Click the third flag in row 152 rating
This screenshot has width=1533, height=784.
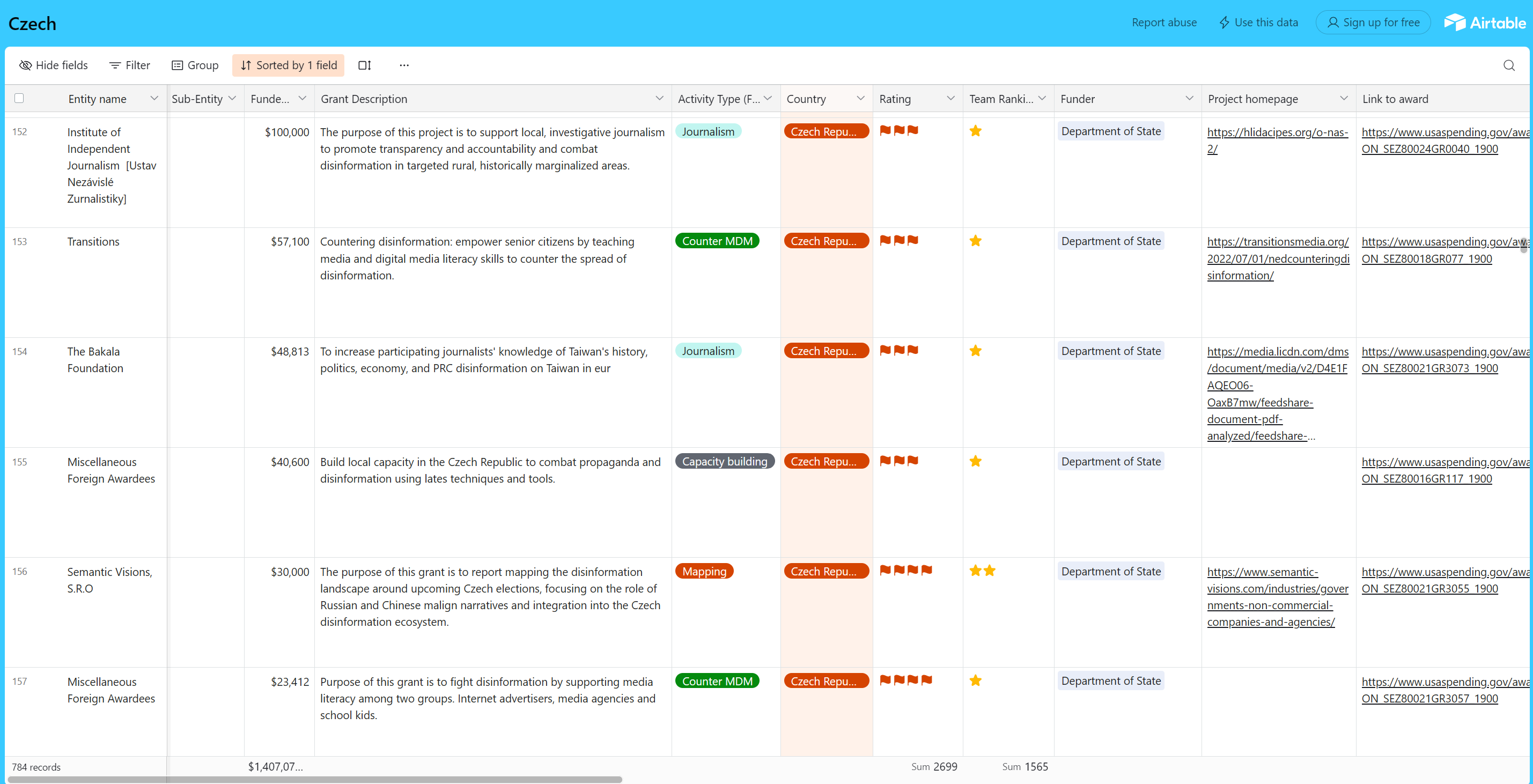click(x=913, y=130)
